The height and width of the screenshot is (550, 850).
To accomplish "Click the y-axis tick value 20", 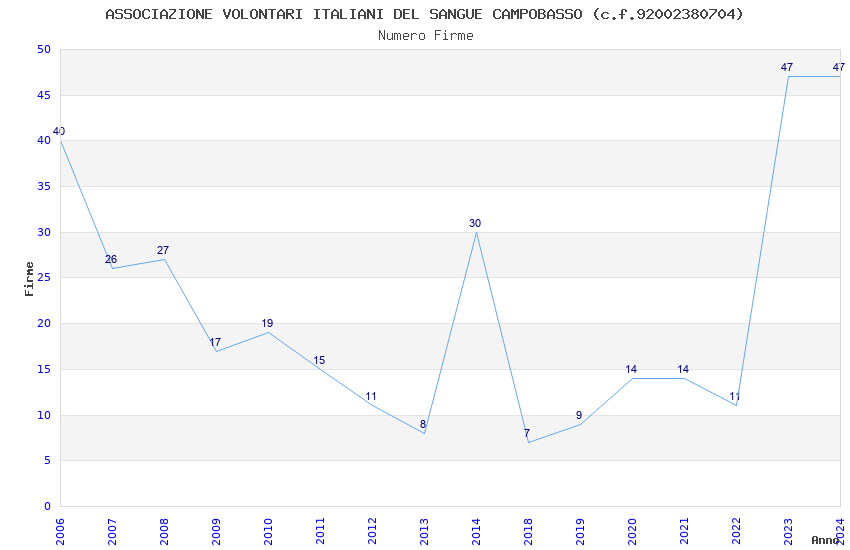I will (44, 323).
